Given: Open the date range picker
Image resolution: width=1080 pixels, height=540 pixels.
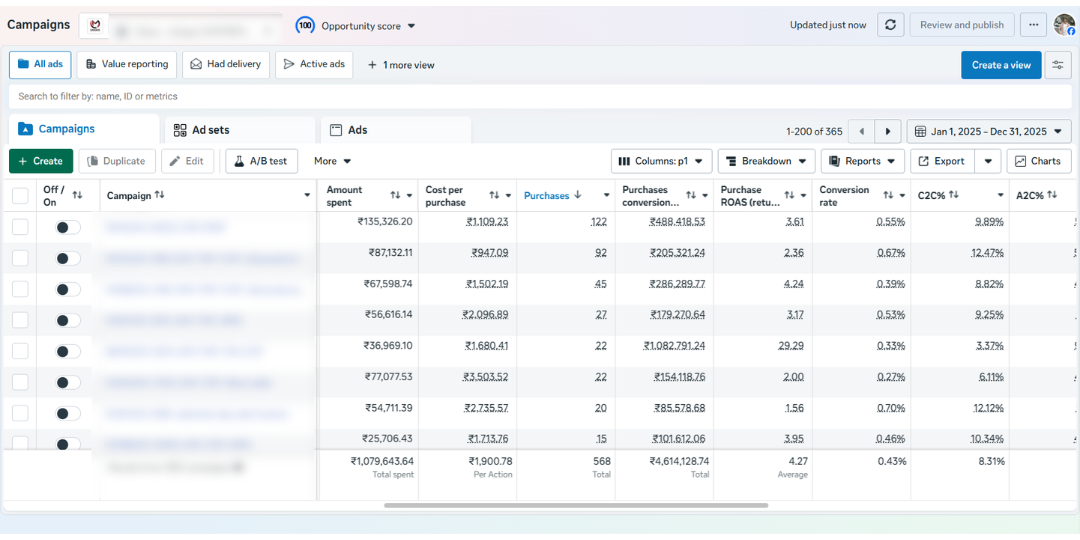Looking at the screenshot, I should pyautogui.click(x=988, y=132).
